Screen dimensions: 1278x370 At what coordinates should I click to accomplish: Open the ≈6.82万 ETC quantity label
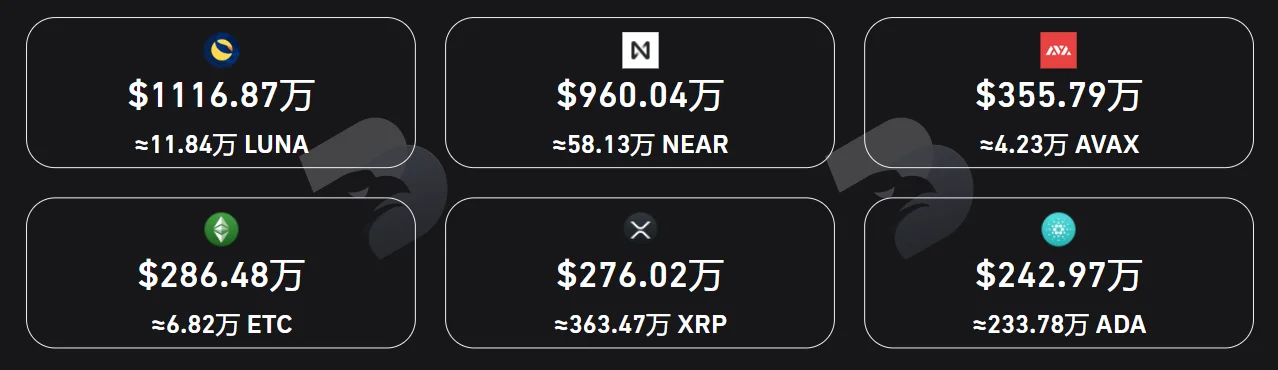221,325
